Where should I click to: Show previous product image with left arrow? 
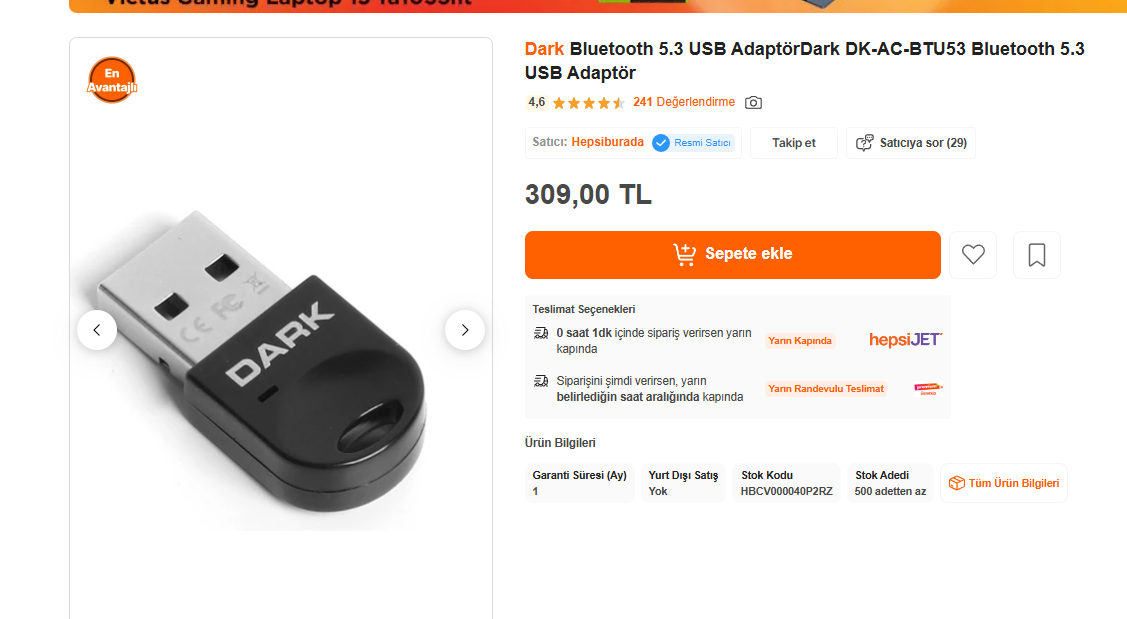point(97,330)
